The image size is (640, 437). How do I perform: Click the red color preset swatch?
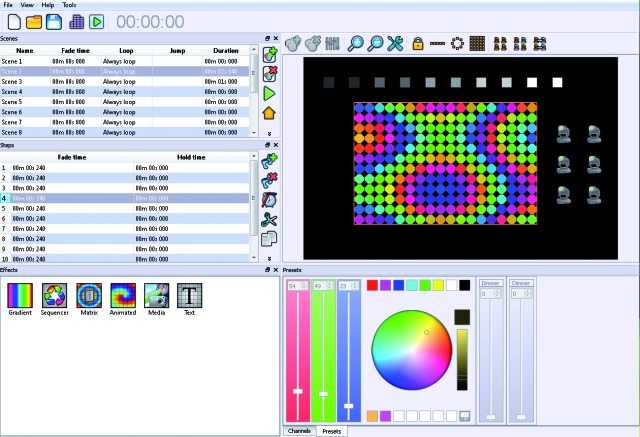tap(372, 285)
